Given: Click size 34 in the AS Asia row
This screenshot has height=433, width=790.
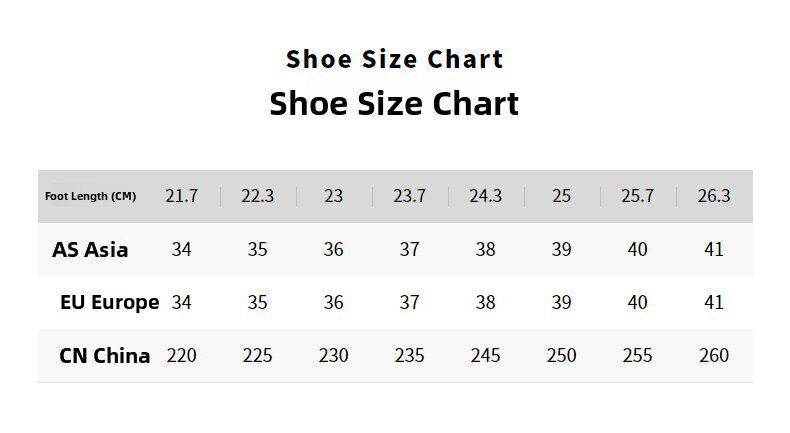Looking at the screenshot, I should [181, 250].
